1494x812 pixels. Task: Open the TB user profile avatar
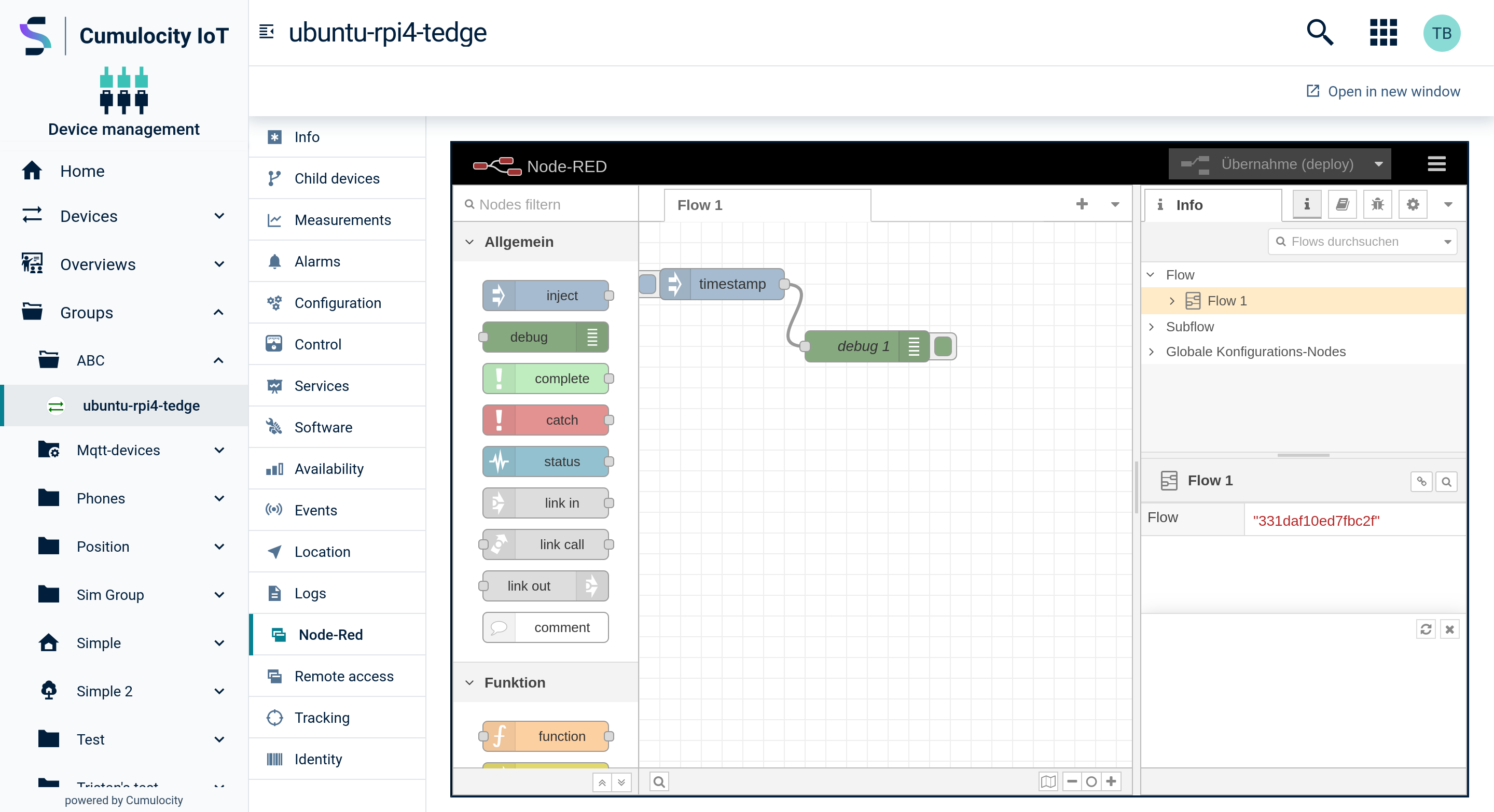point(1441,33)
